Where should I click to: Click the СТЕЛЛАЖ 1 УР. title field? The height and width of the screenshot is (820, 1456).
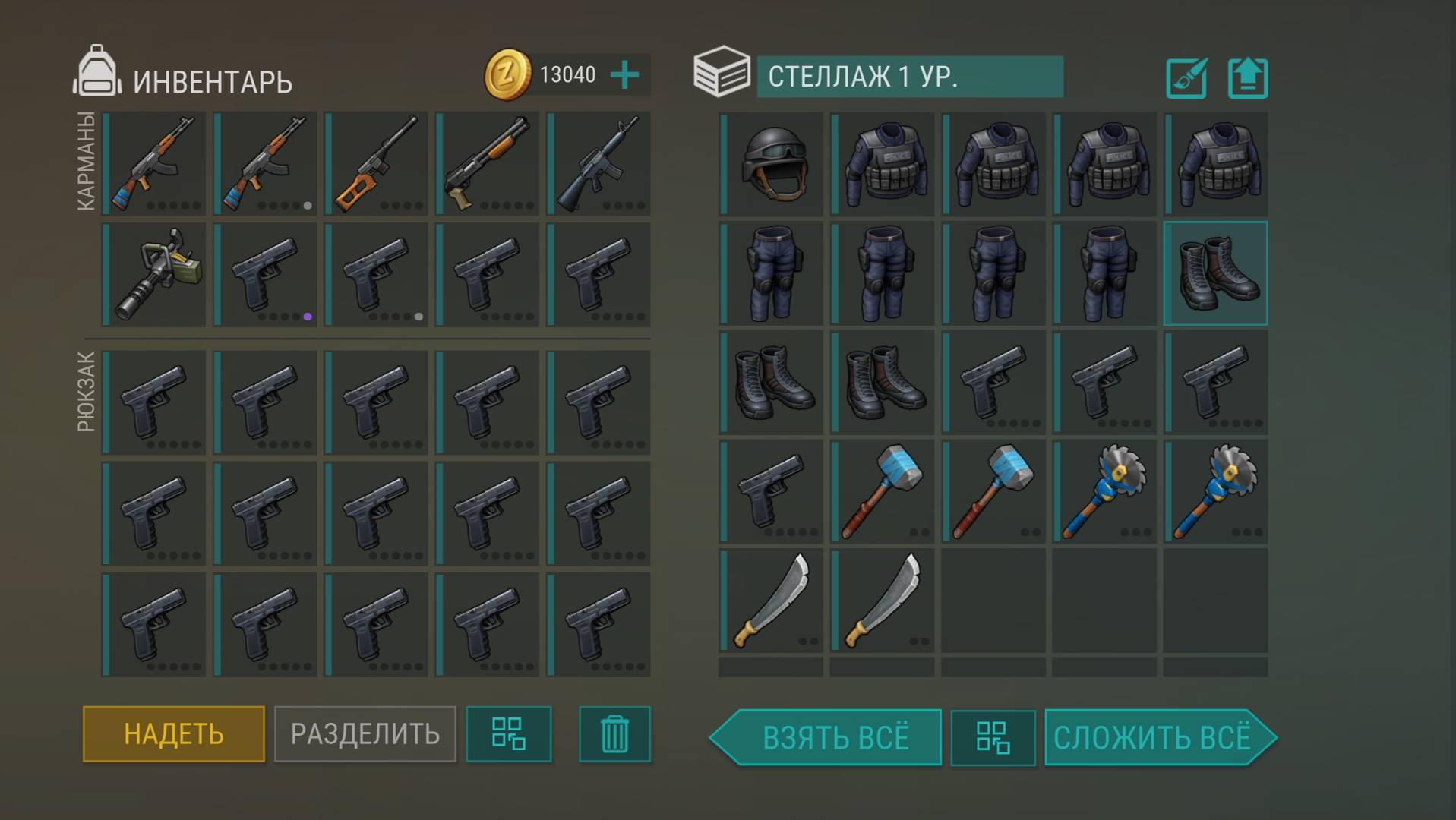point(910,77)
